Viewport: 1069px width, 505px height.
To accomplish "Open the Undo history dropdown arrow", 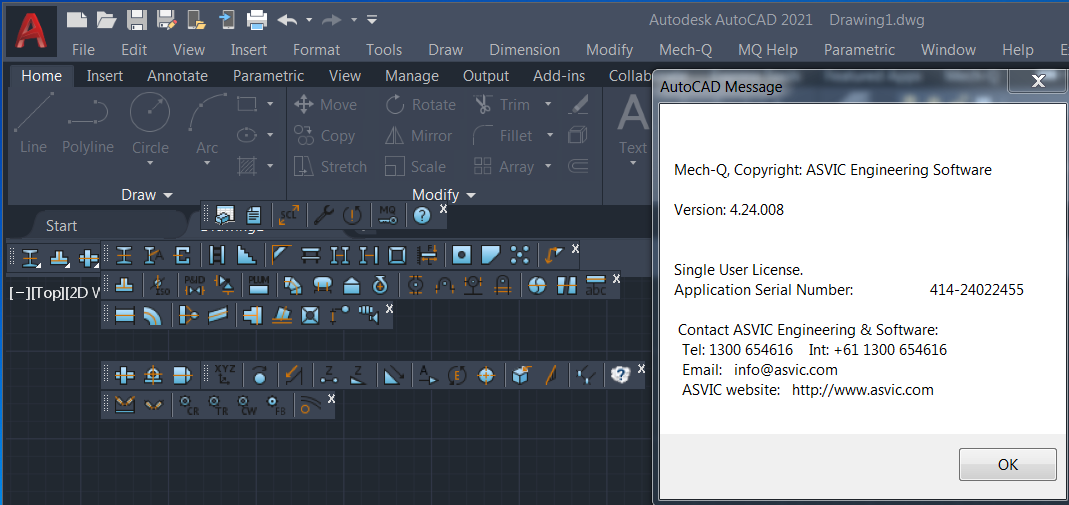I will (309, 20).
